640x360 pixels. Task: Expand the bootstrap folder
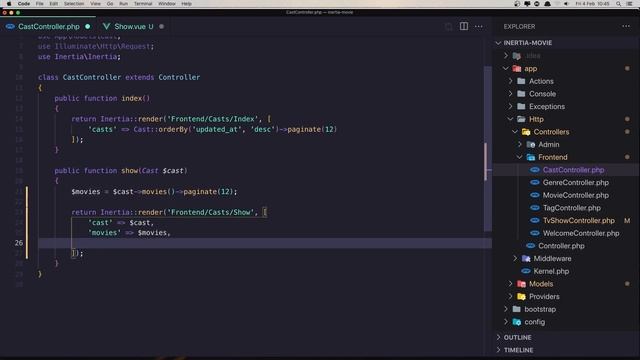(506, 309)
